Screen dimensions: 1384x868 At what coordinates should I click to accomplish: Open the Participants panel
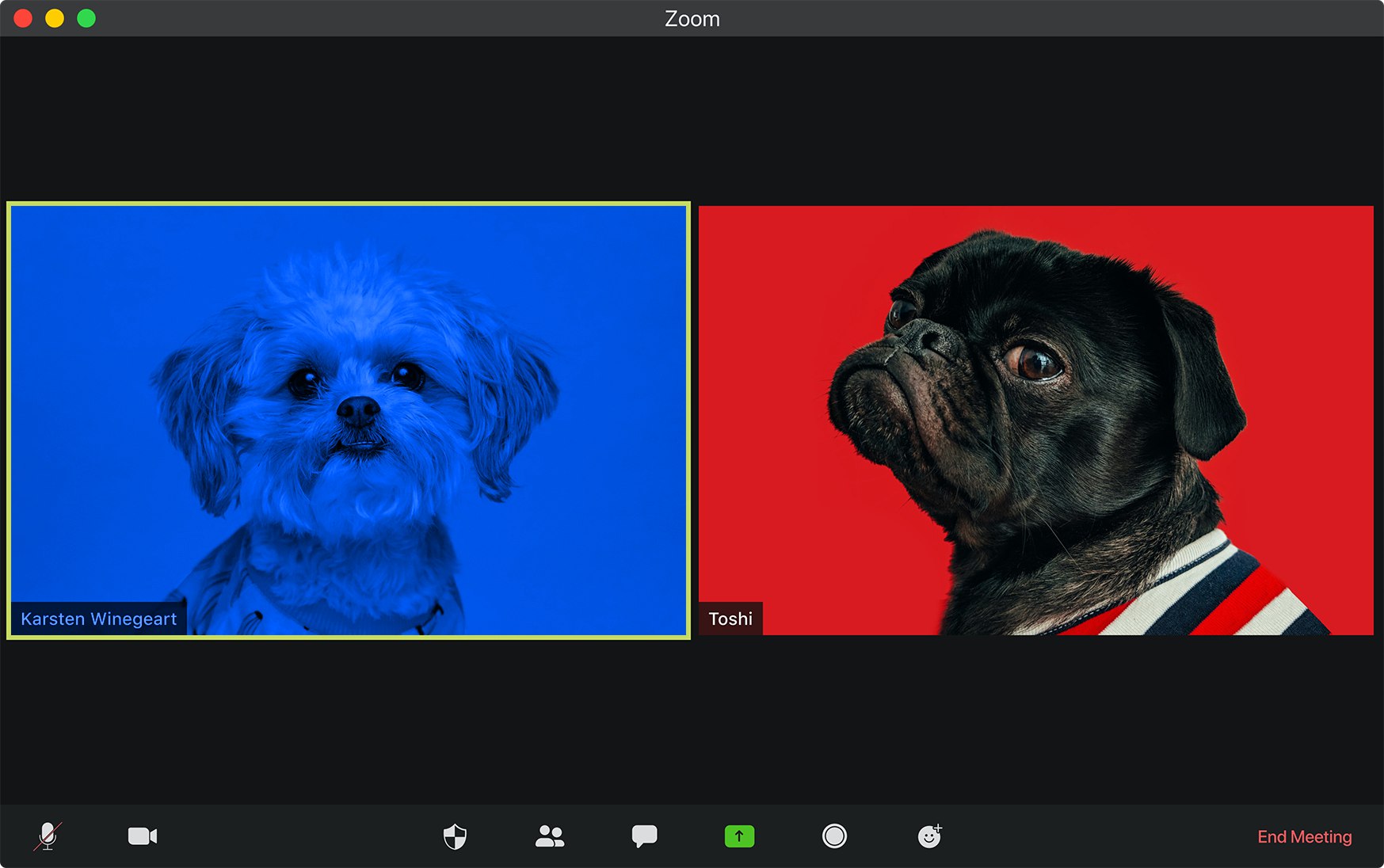click(x=550, y=836)
